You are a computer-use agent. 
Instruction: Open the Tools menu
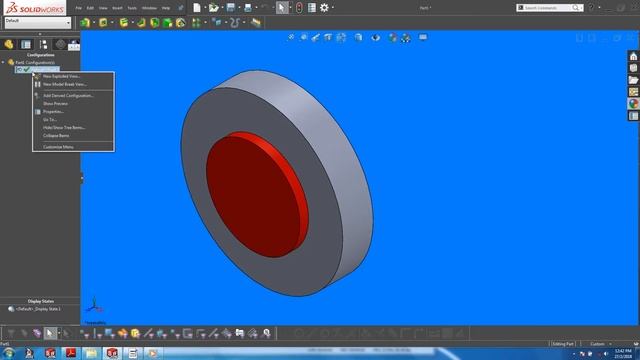(x=132, y=8)
